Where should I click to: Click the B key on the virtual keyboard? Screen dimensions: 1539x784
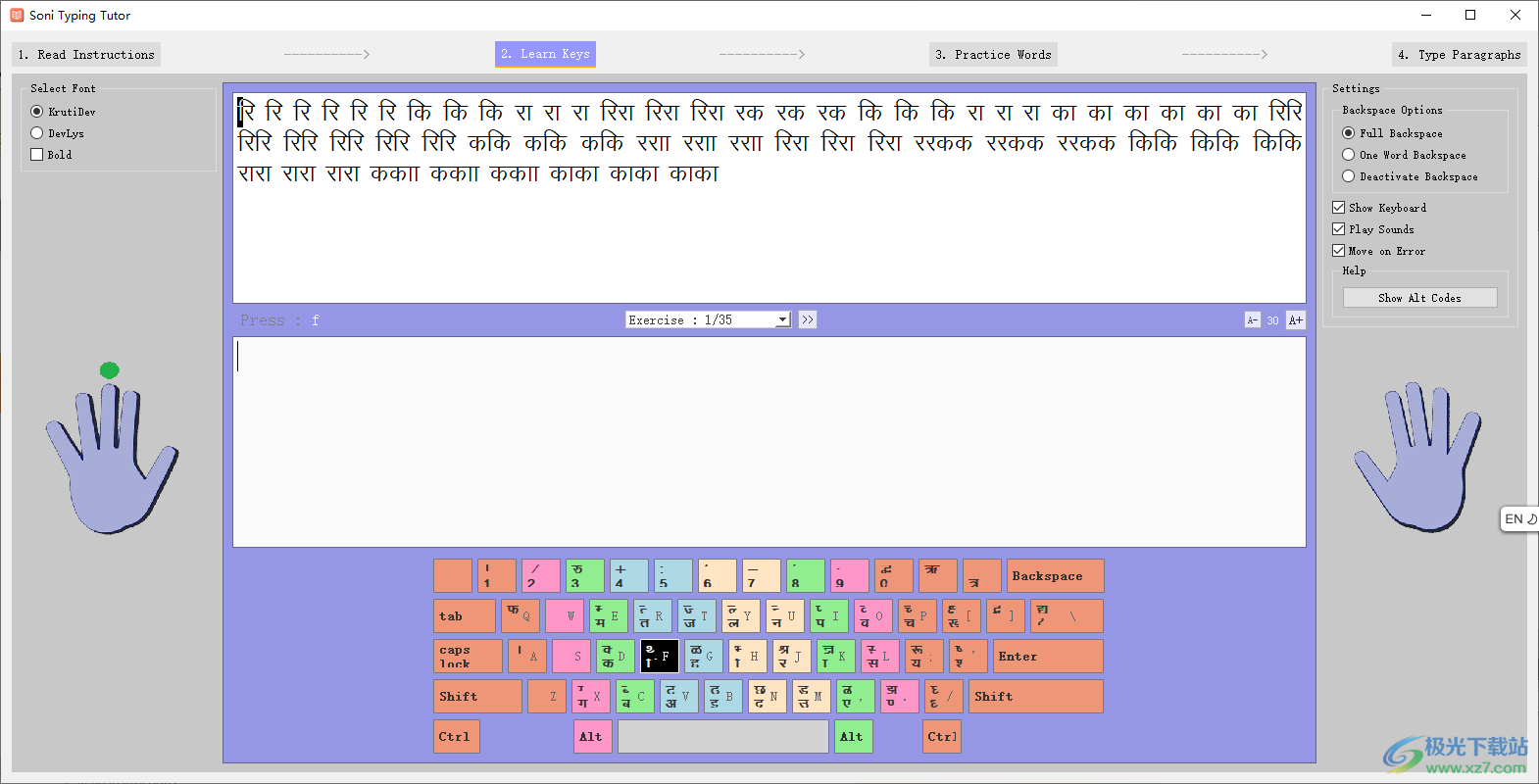722,696
